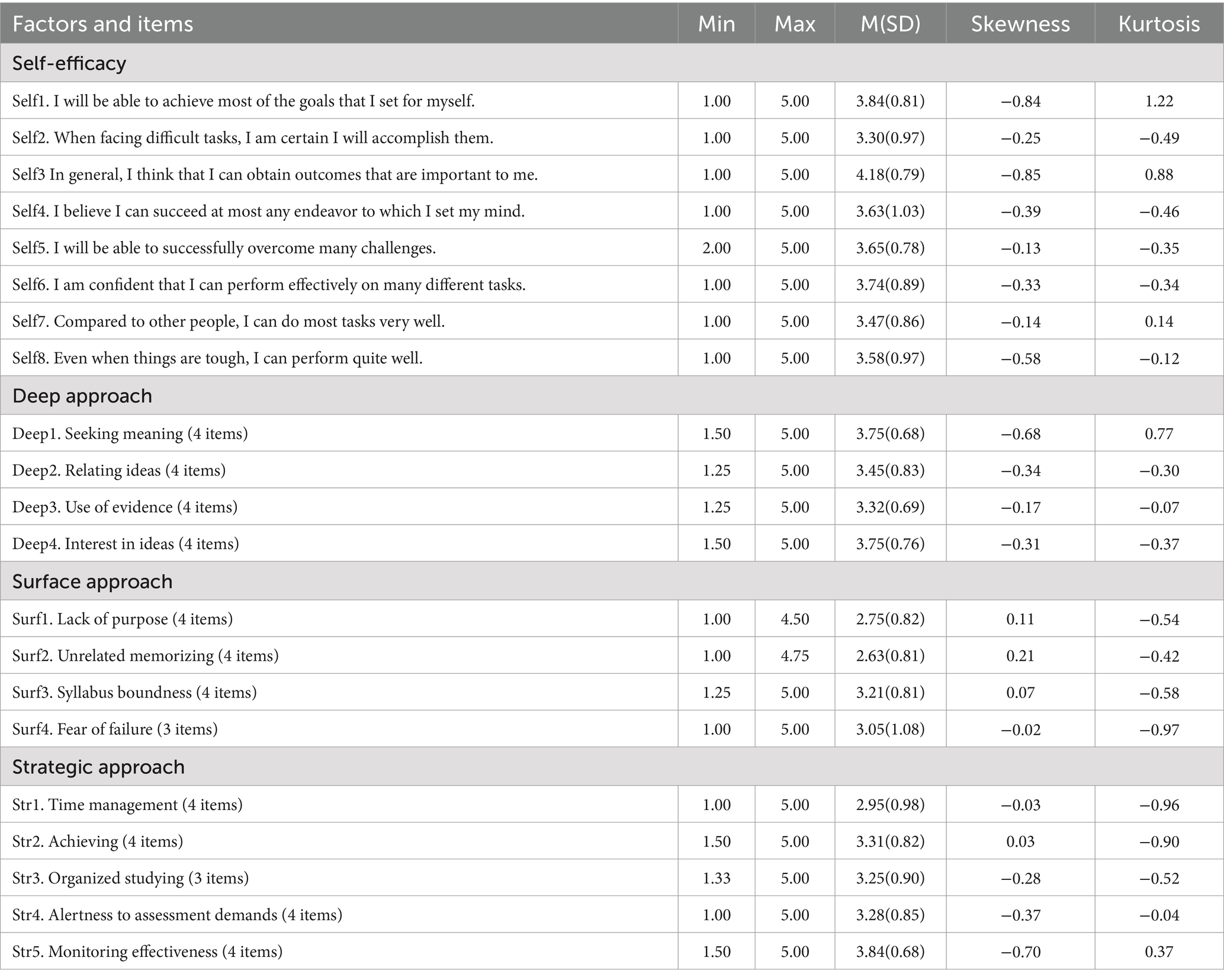Click the 'Kurtosis' column header
Viewport: 1224px width, 980px height.
pyautogui.click(x=1159, y=24)
